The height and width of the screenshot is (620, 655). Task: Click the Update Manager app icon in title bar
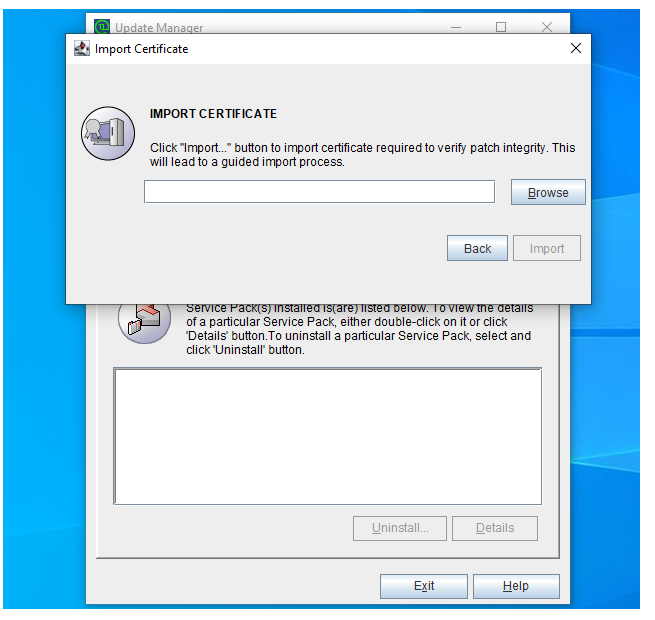click(x=101, y=27)
